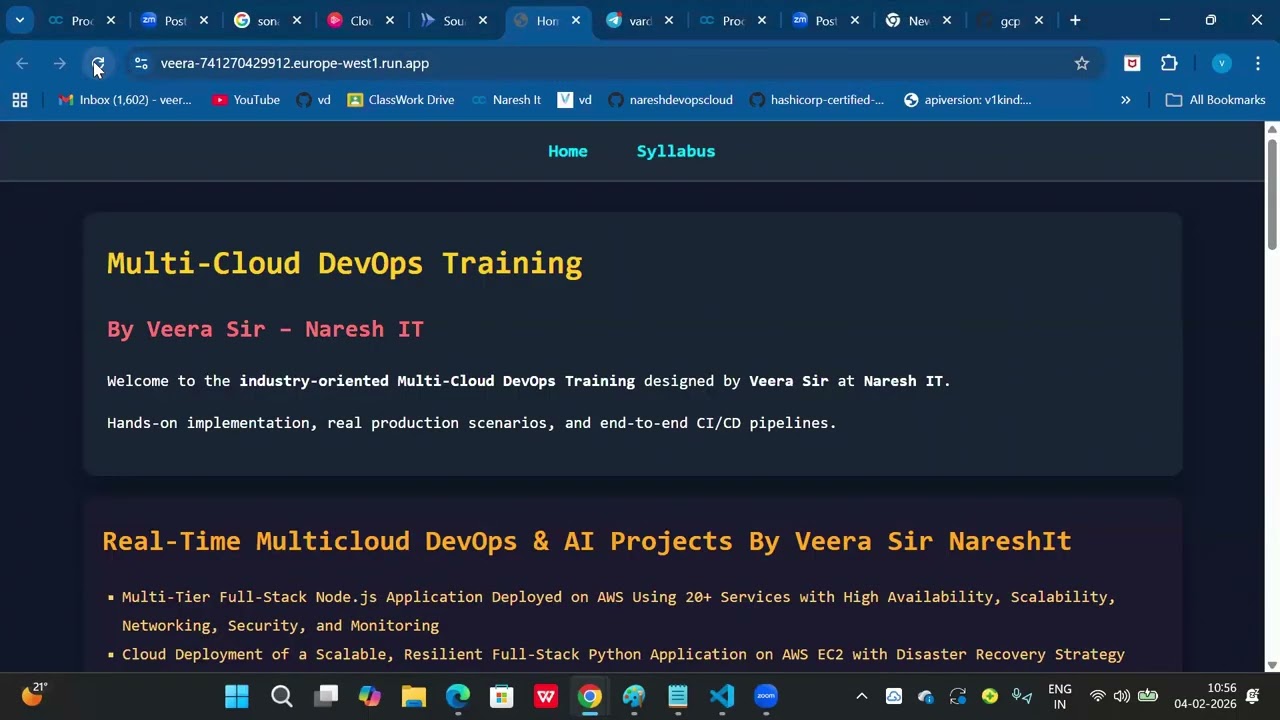This screenshot has width=1280, height=720.
Task: Close the 'gcp' tab
Action: pos(1039,20)
